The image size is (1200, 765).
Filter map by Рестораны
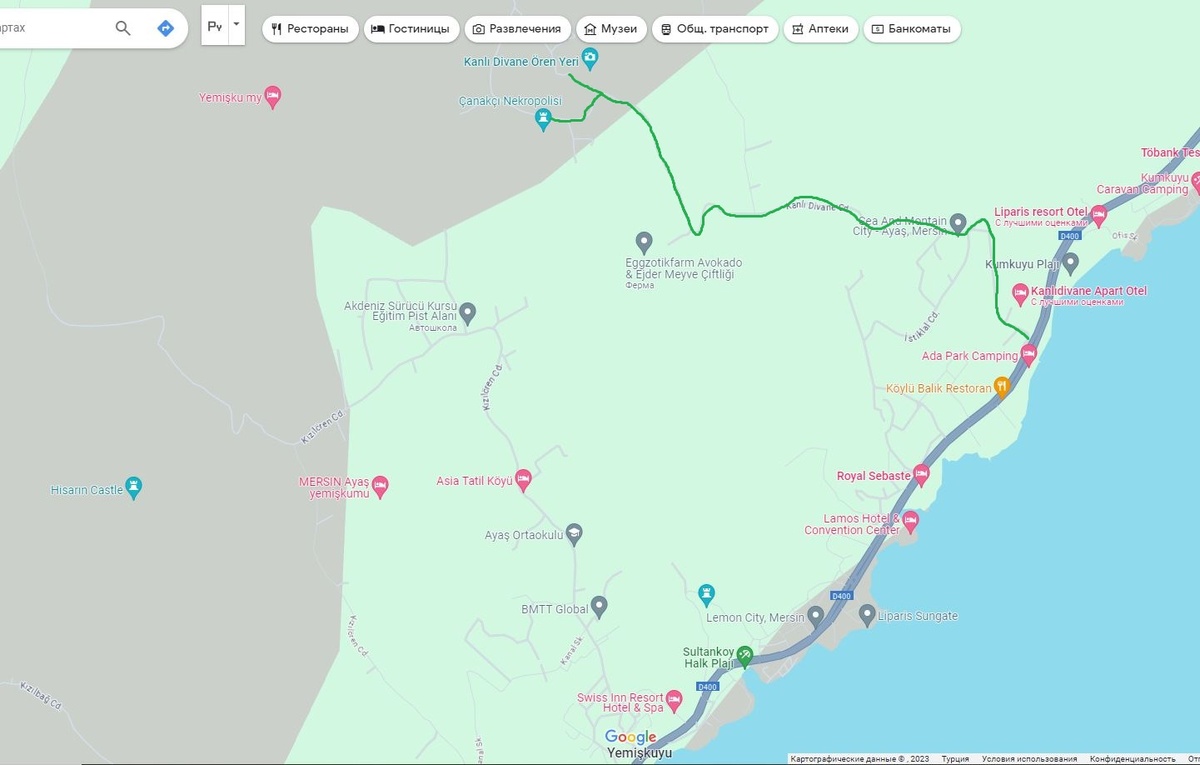(310, 29)
